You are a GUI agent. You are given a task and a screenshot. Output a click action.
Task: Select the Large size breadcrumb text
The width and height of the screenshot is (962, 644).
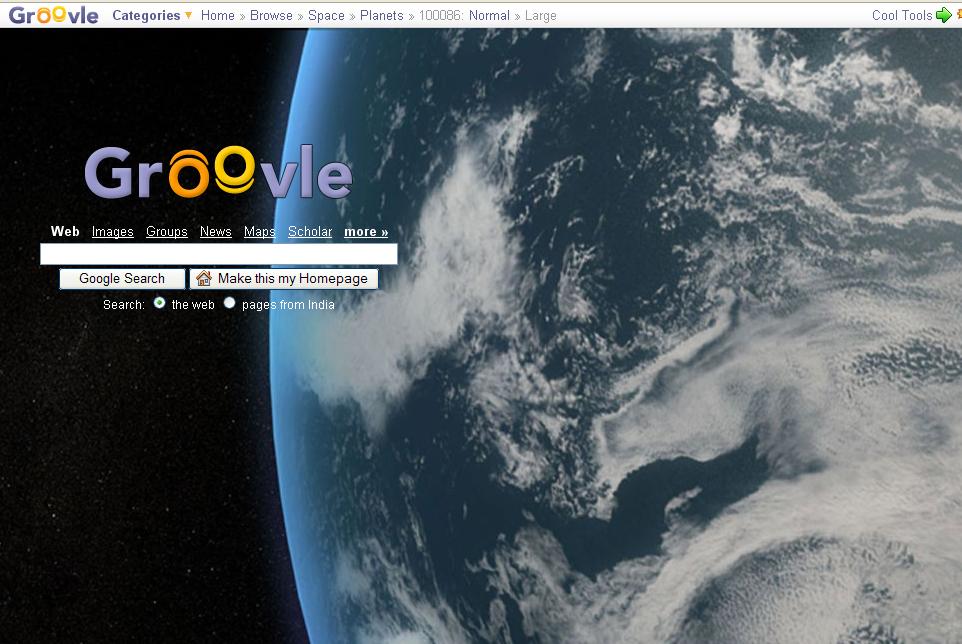(541, 15)
